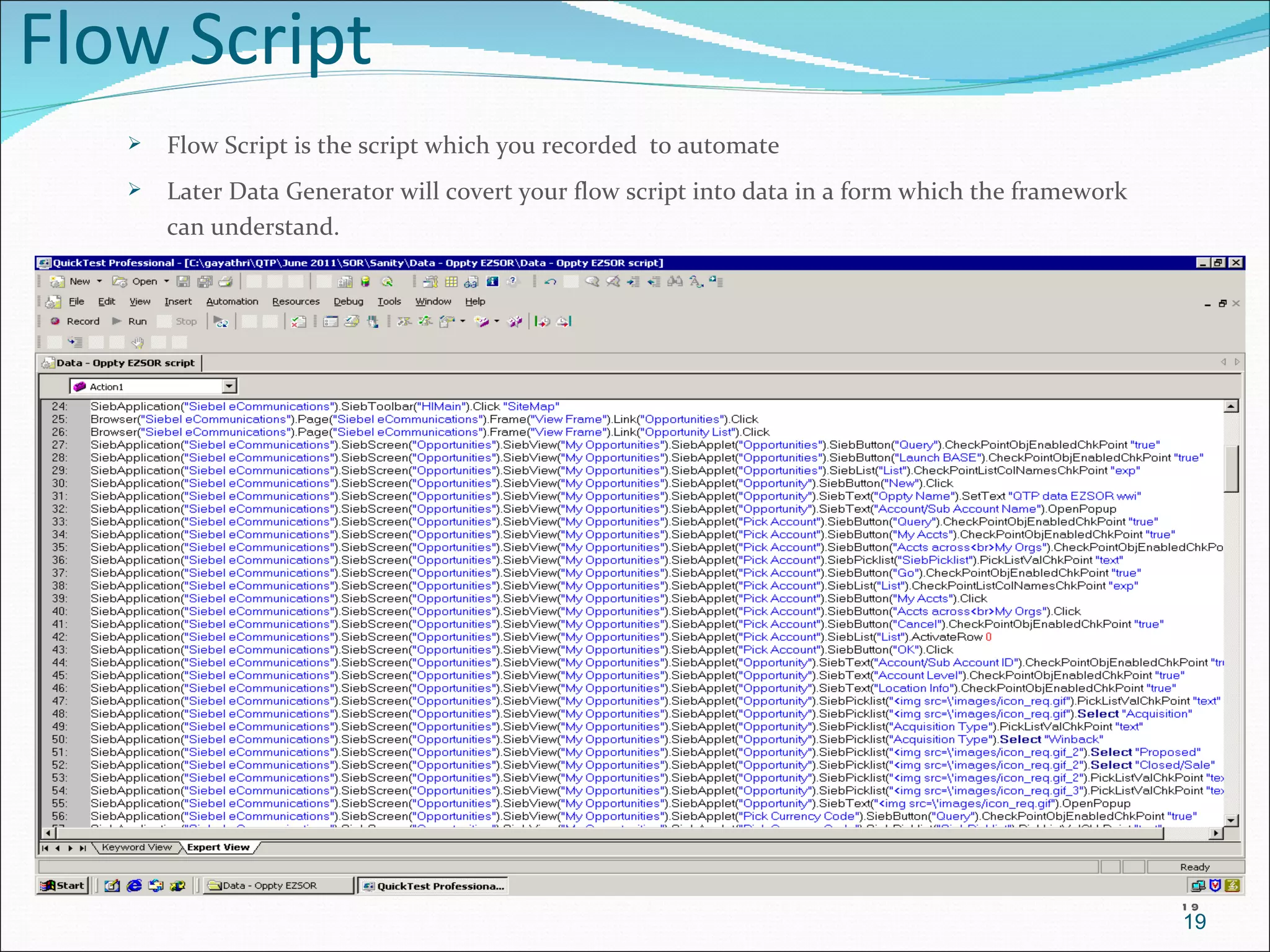Open the Window menu
Screen dimensions: 1270x952
(433, 301)
